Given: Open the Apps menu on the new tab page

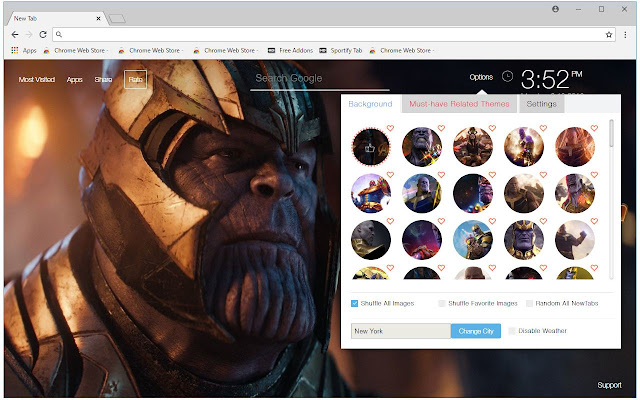Looking at the screenshot, I should pos(74,80).
